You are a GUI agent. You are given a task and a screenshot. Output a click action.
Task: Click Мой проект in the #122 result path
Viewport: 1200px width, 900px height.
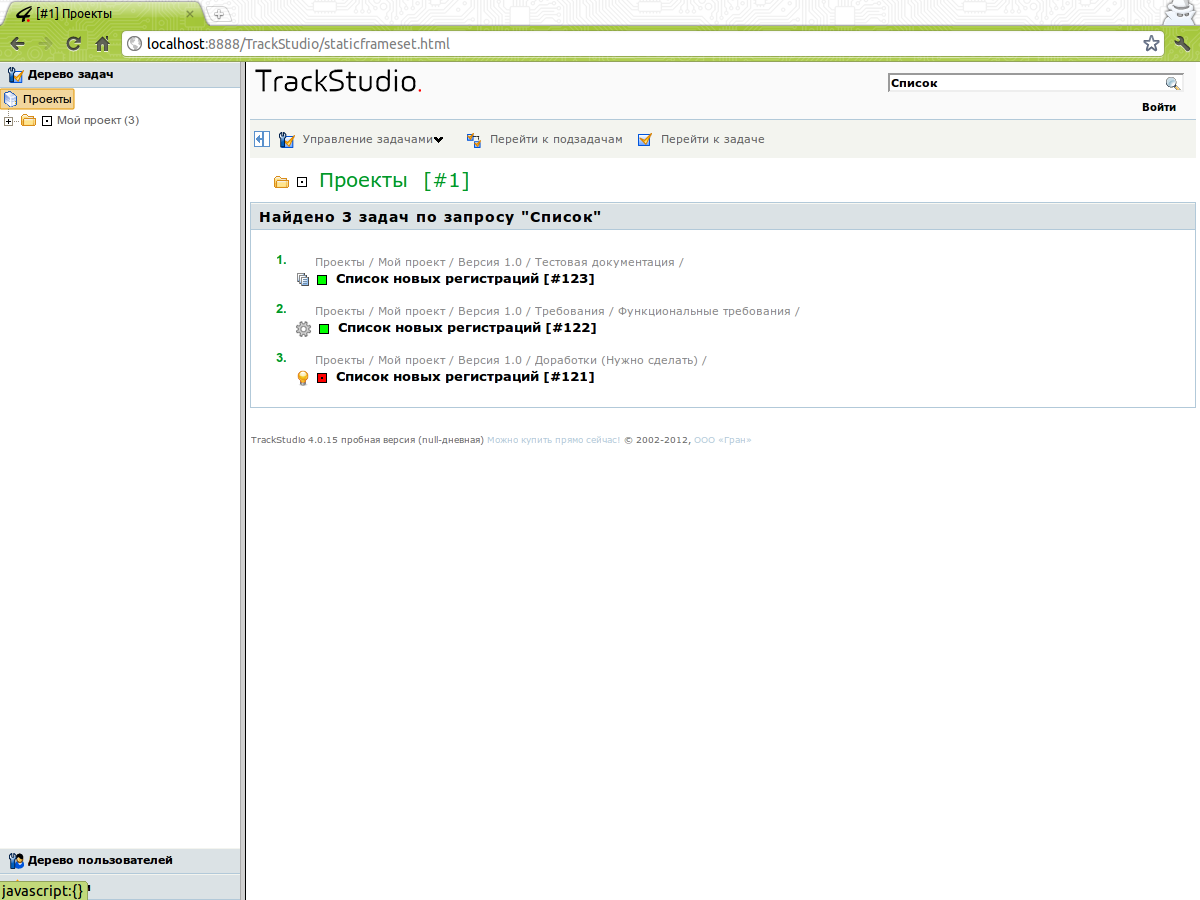coord(412,311)
